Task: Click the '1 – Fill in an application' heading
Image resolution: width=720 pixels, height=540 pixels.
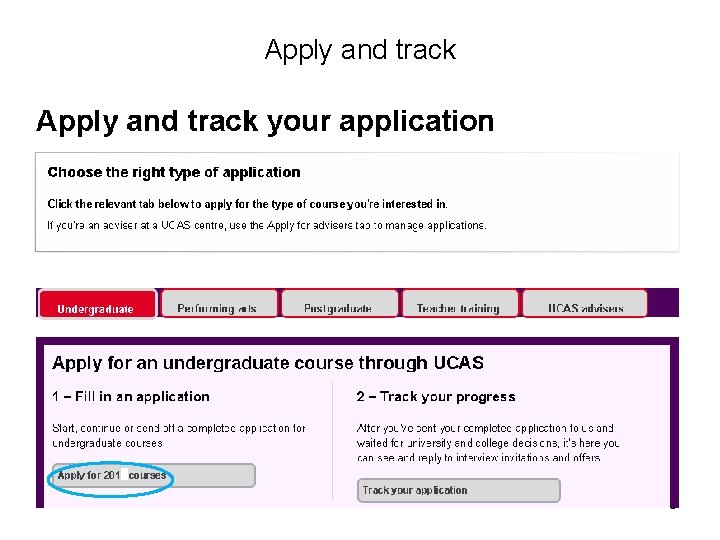Action: click(x=131, y=397)
